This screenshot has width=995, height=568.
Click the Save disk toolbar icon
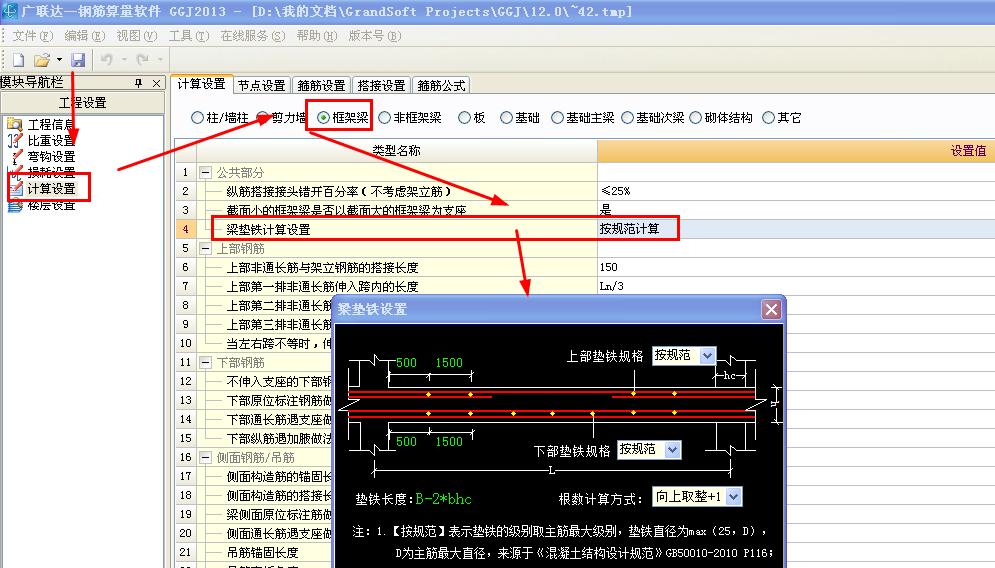78,60
